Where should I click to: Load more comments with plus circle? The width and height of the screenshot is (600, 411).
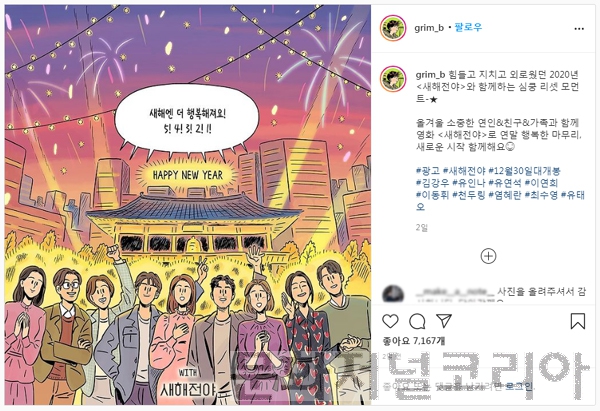[x=488, y=256]
